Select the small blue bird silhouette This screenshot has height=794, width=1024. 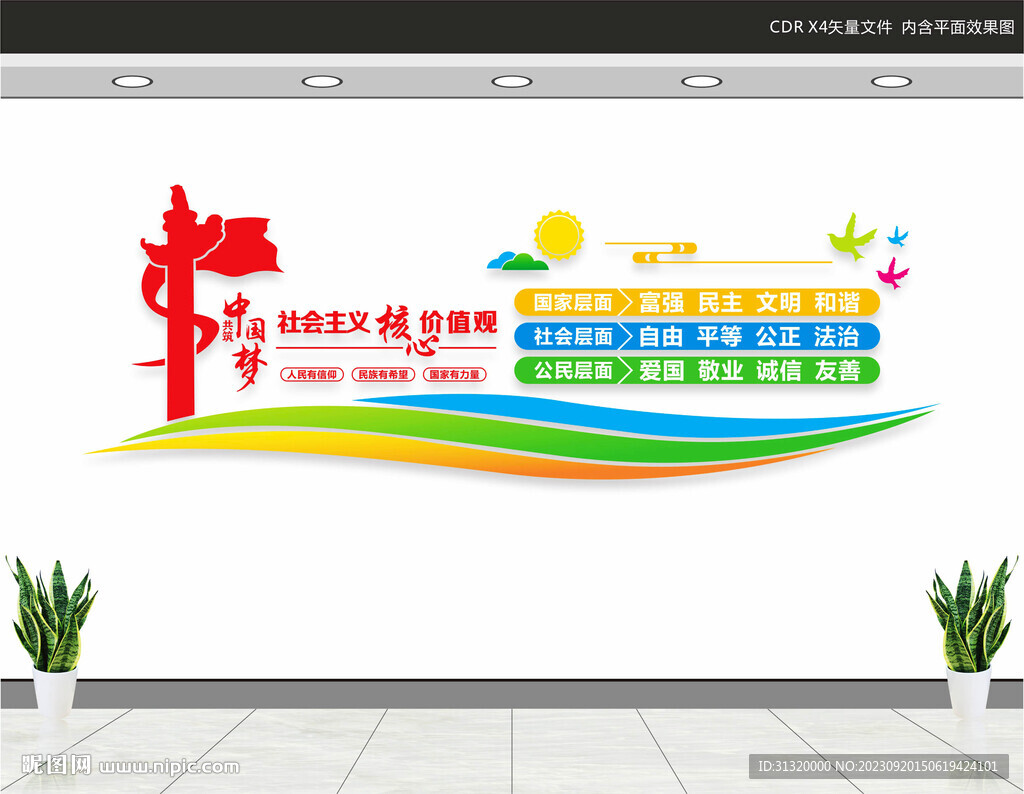pyautogui.click(x=898, y=236)
